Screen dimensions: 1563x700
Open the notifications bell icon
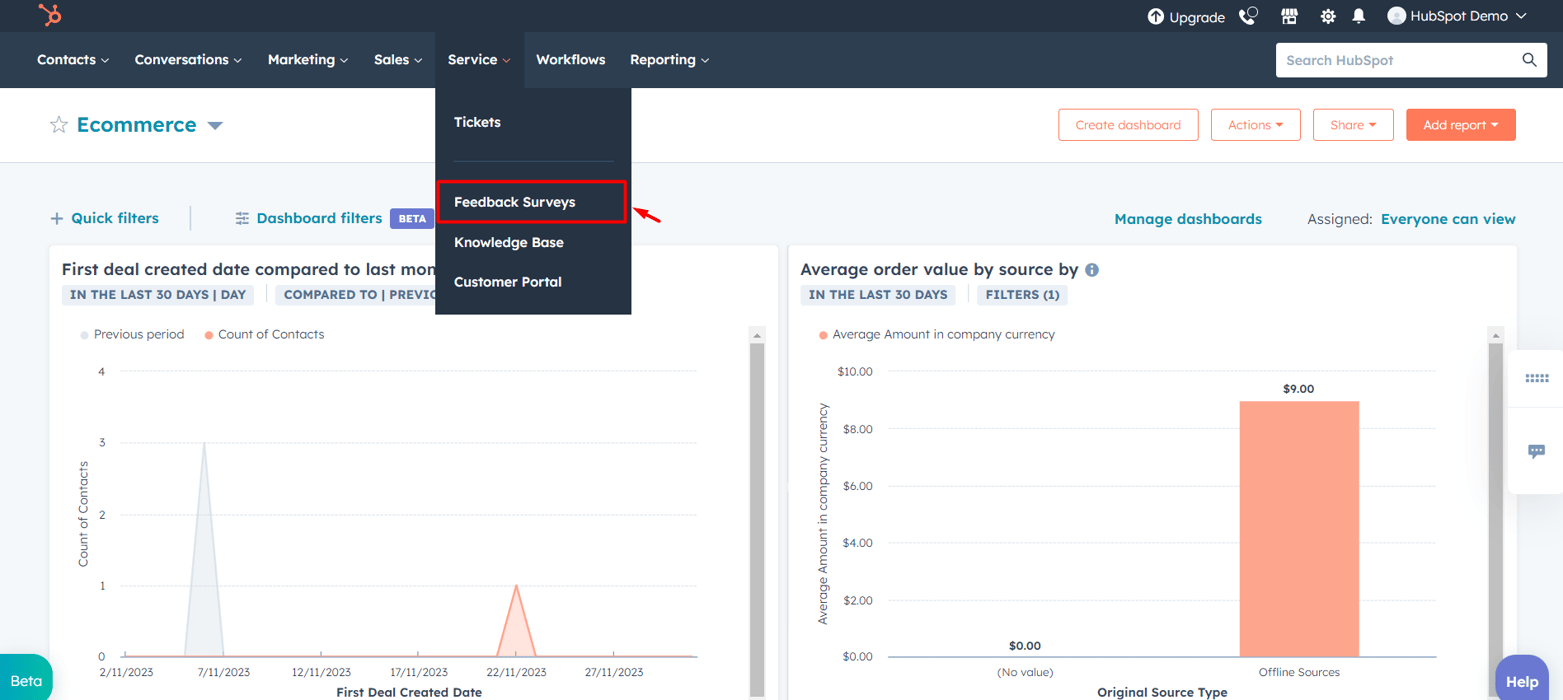[x=1358, y=15]
